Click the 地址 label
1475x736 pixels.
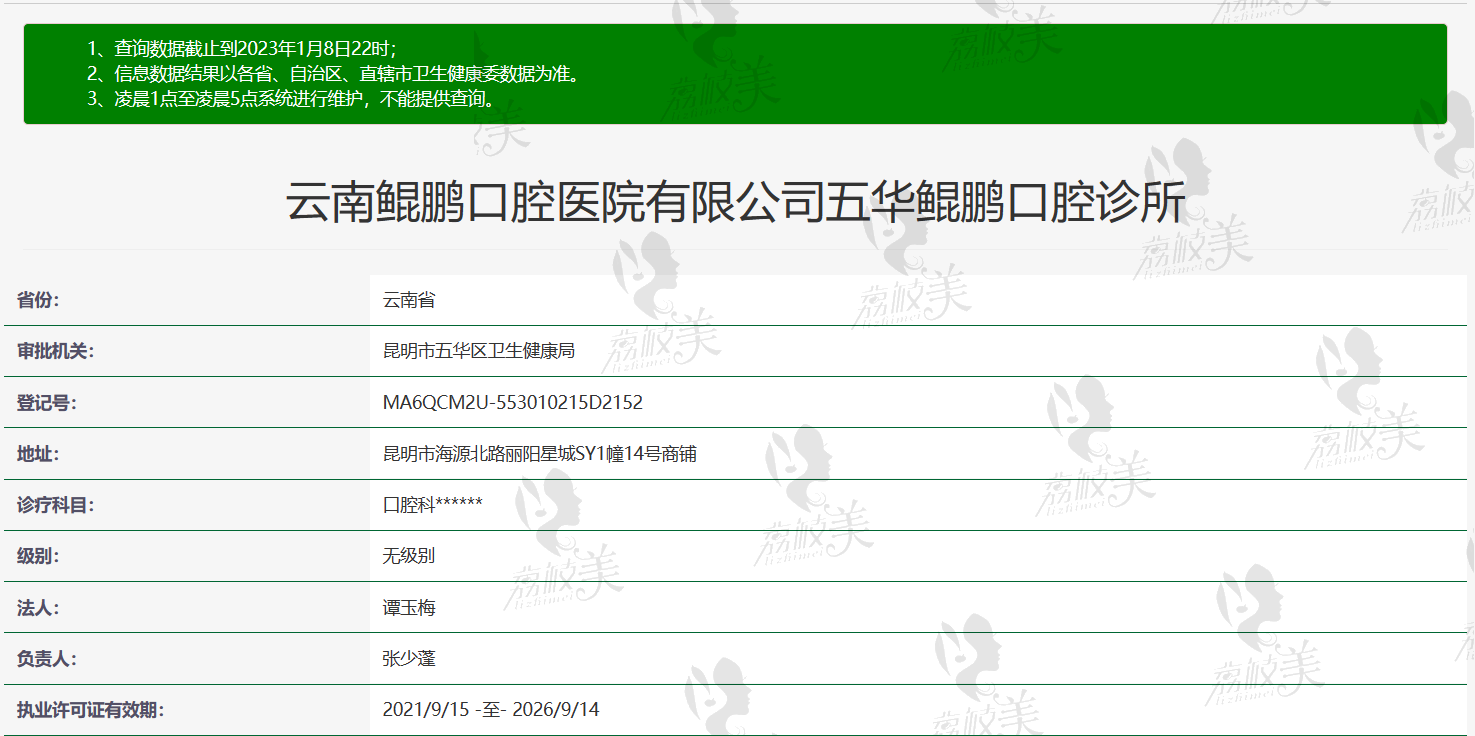click(x=38, y=454)
